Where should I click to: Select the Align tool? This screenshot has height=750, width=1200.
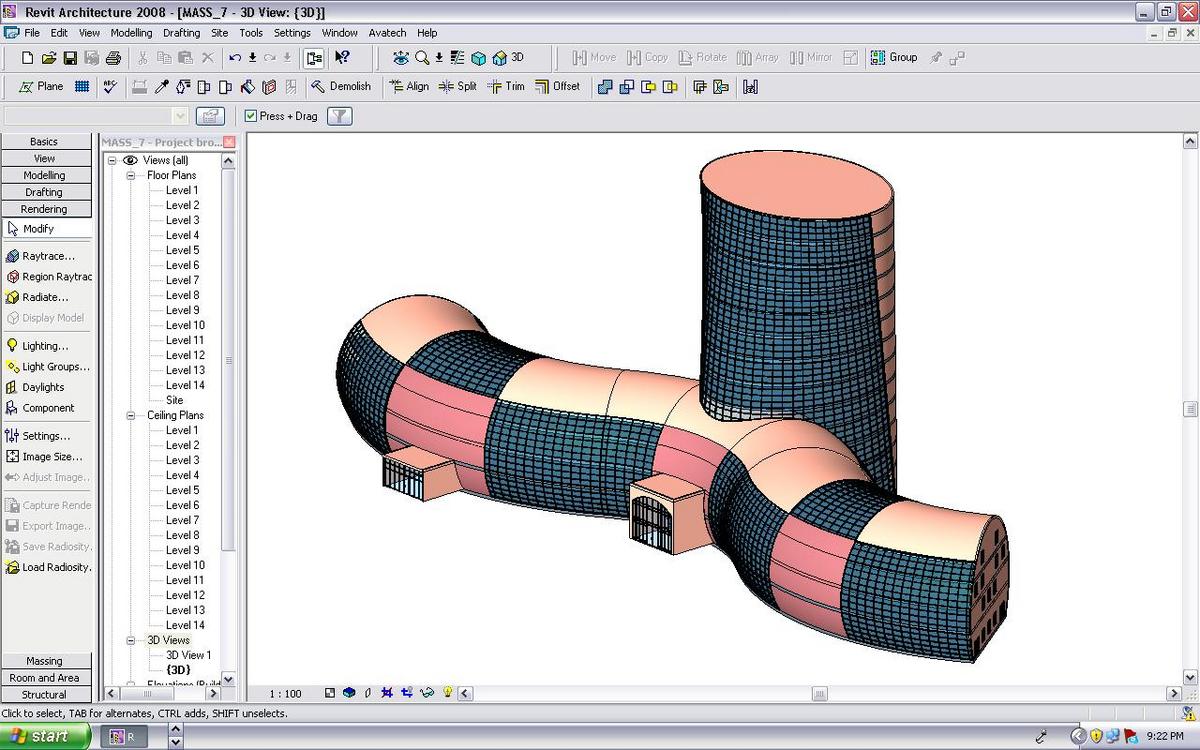(408, 87)
